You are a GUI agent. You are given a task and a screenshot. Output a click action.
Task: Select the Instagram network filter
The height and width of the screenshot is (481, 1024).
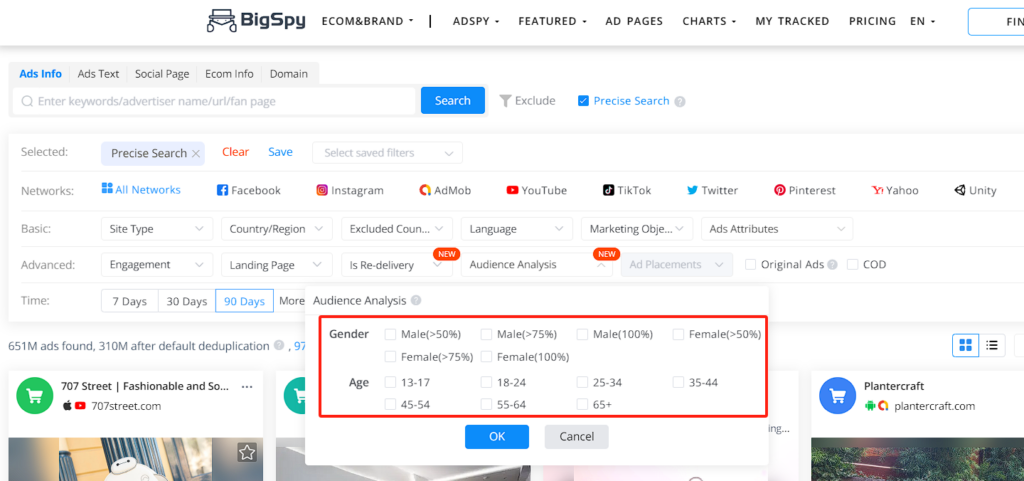pos(350,191)
